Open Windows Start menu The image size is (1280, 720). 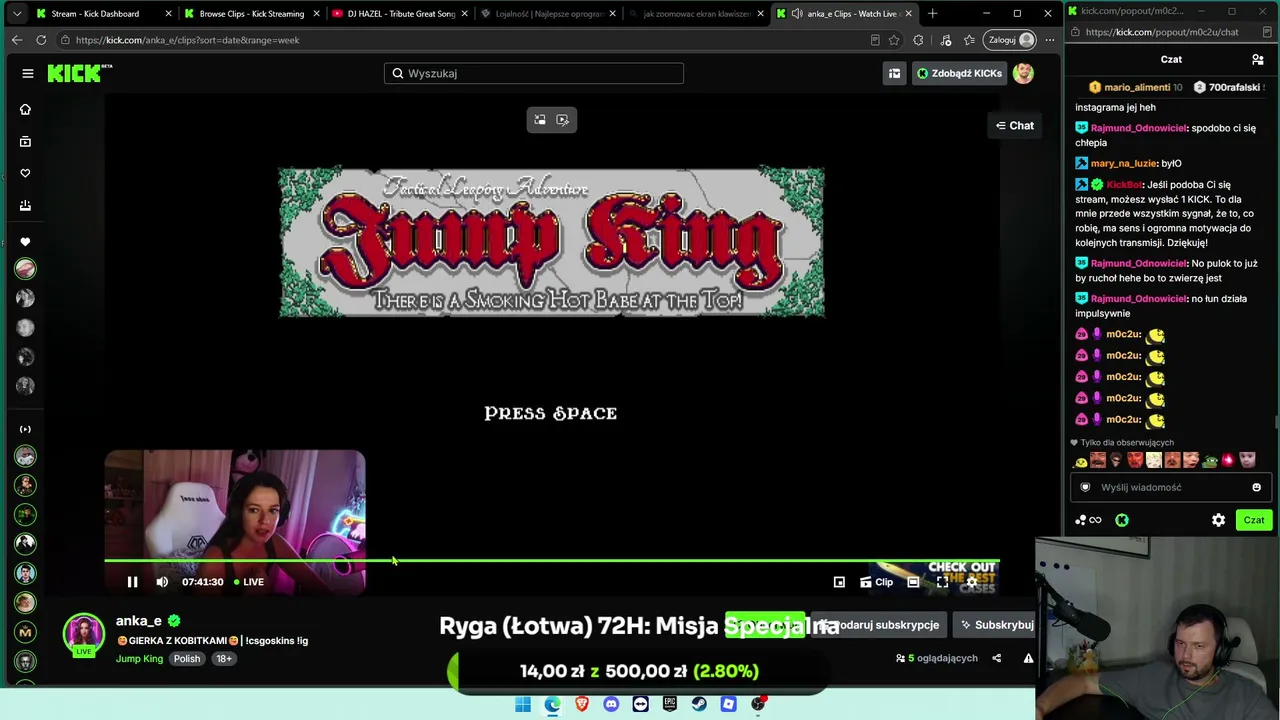(x=523, y=704)
